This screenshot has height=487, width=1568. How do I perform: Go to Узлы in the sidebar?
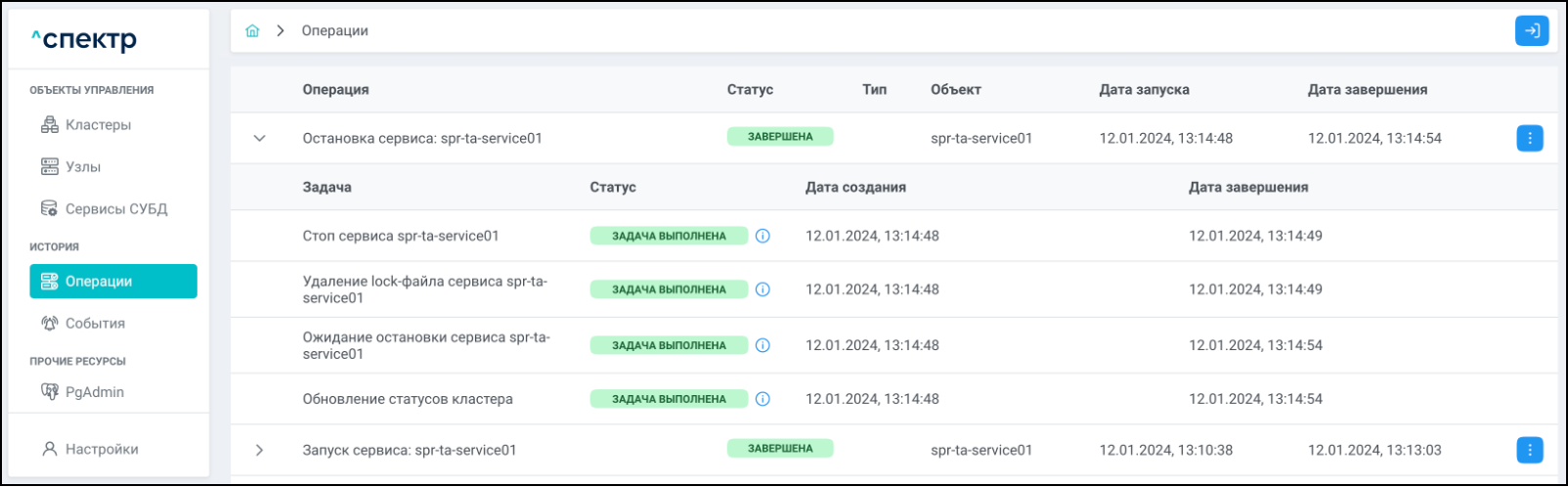point(83,167)
